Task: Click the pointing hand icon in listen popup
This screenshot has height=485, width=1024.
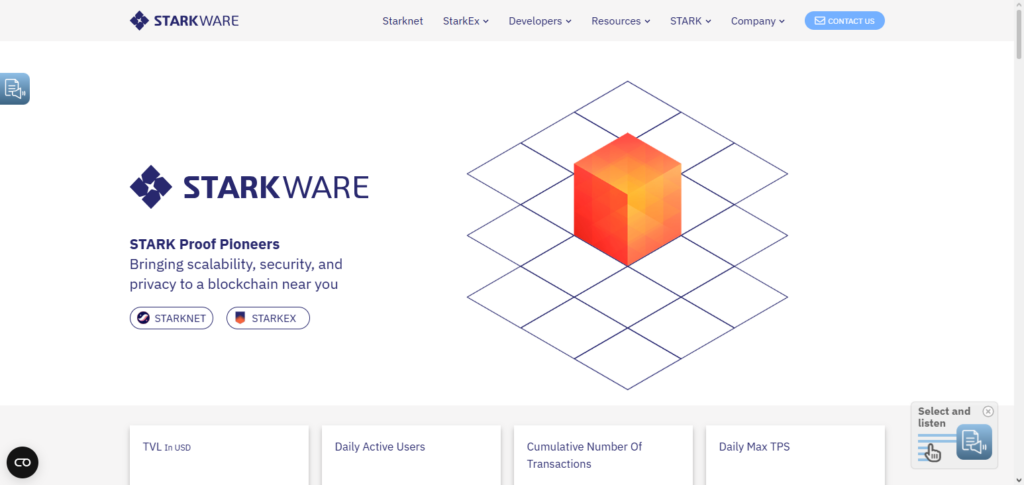Action: point(933,452)
